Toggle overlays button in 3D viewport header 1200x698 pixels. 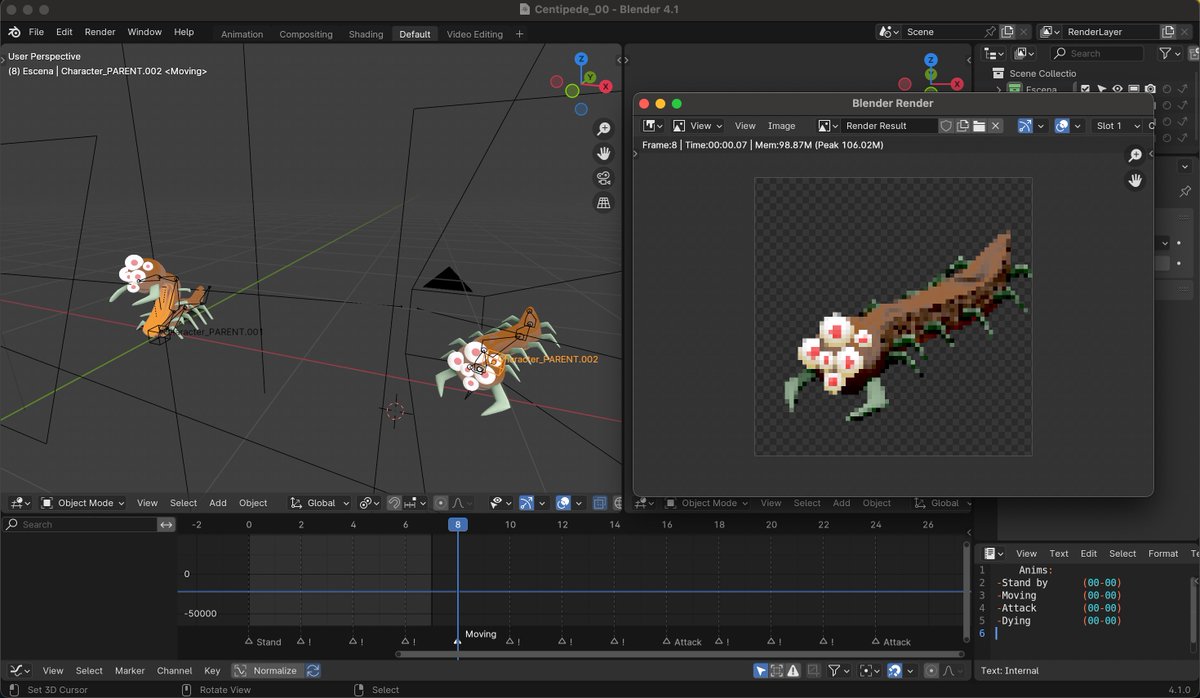(x=564, y=503)
